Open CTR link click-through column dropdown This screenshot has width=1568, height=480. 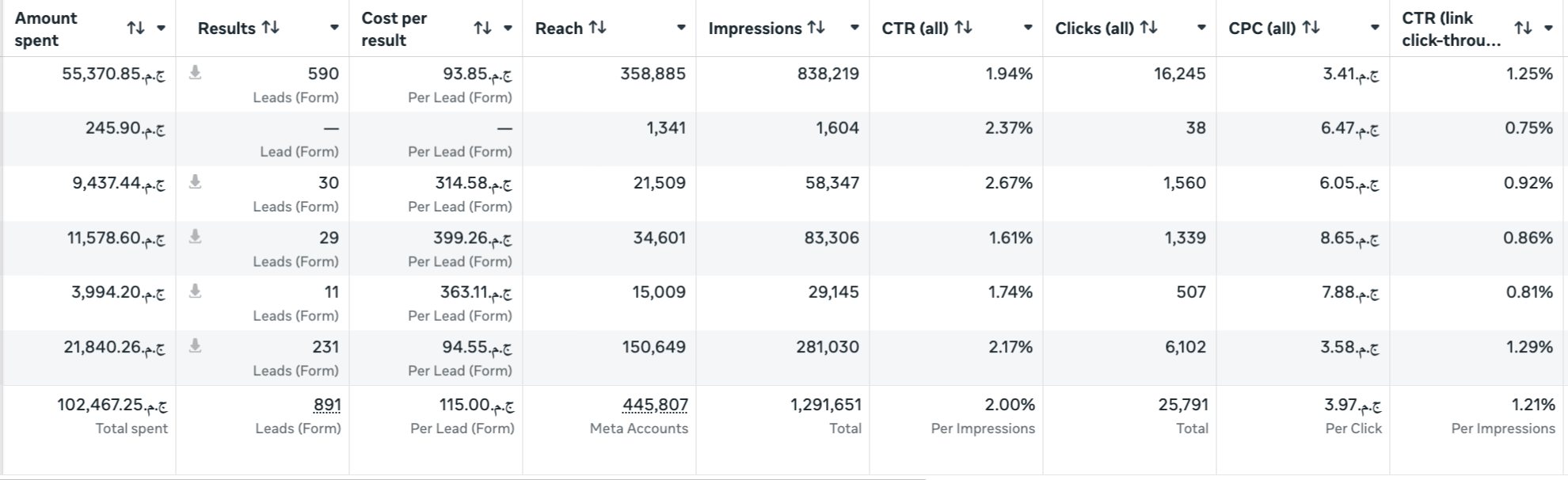(x=1548, y=29)
